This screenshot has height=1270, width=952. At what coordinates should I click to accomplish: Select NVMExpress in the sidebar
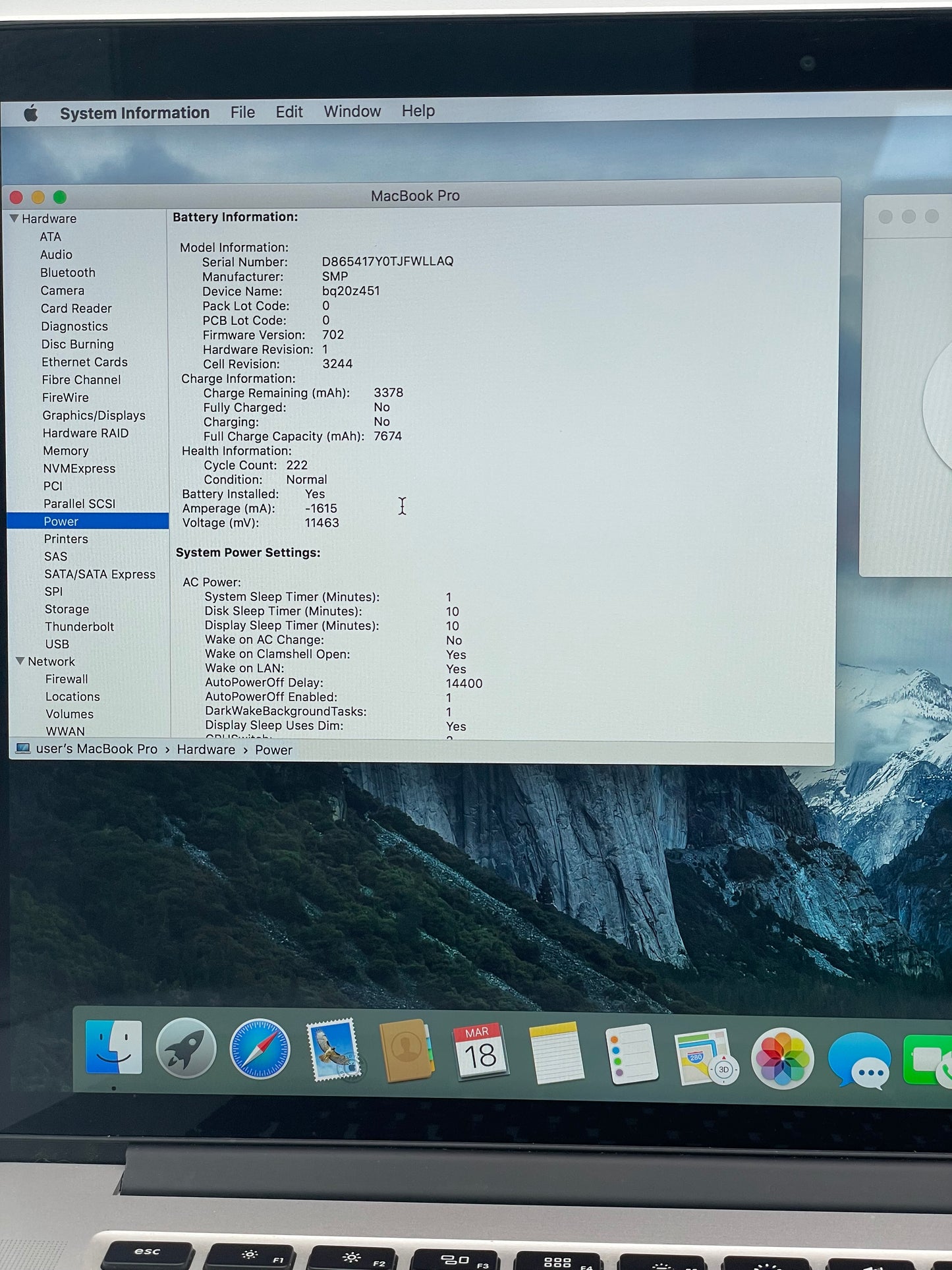coord(79,469)
